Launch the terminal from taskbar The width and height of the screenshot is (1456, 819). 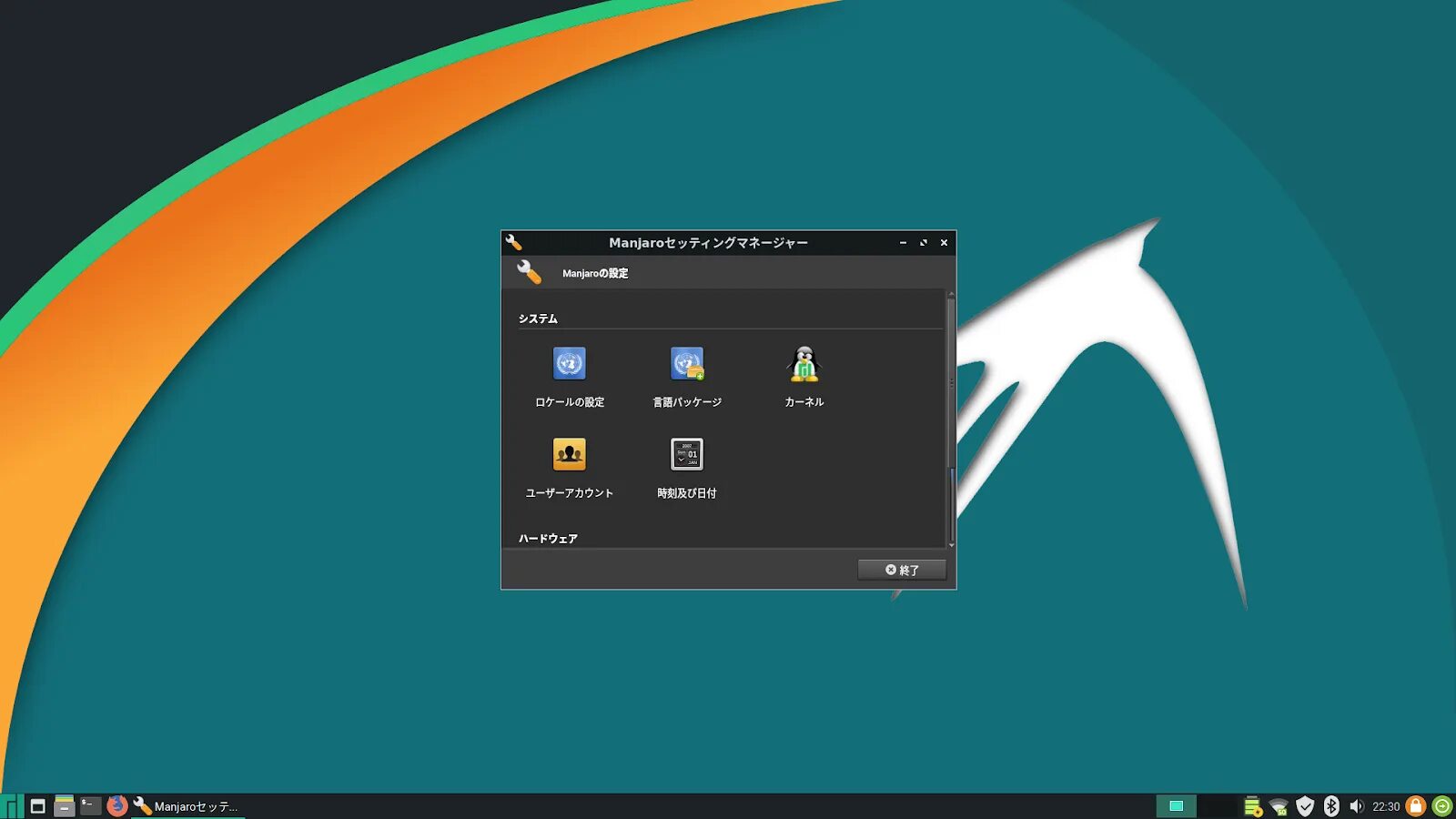tap(90, 805)
